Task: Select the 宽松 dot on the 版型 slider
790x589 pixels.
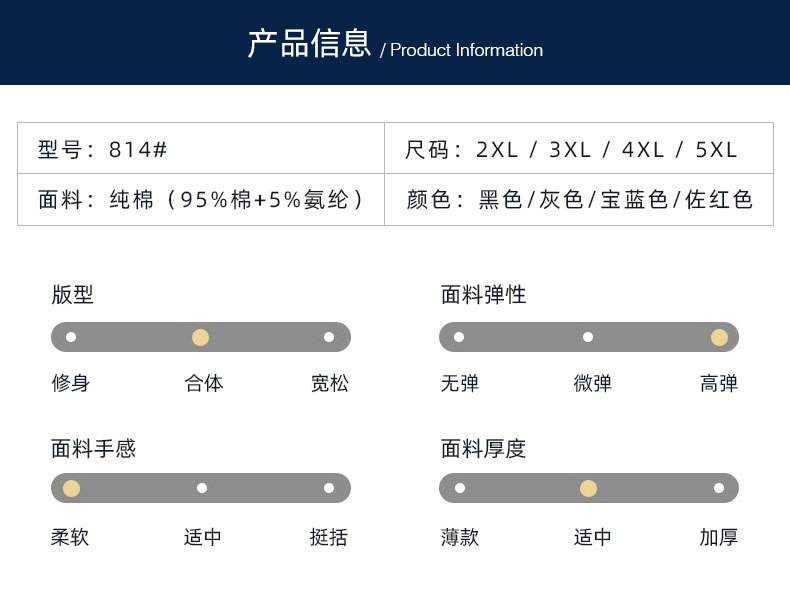Action: pyautogui.click(x=329, y=337)
